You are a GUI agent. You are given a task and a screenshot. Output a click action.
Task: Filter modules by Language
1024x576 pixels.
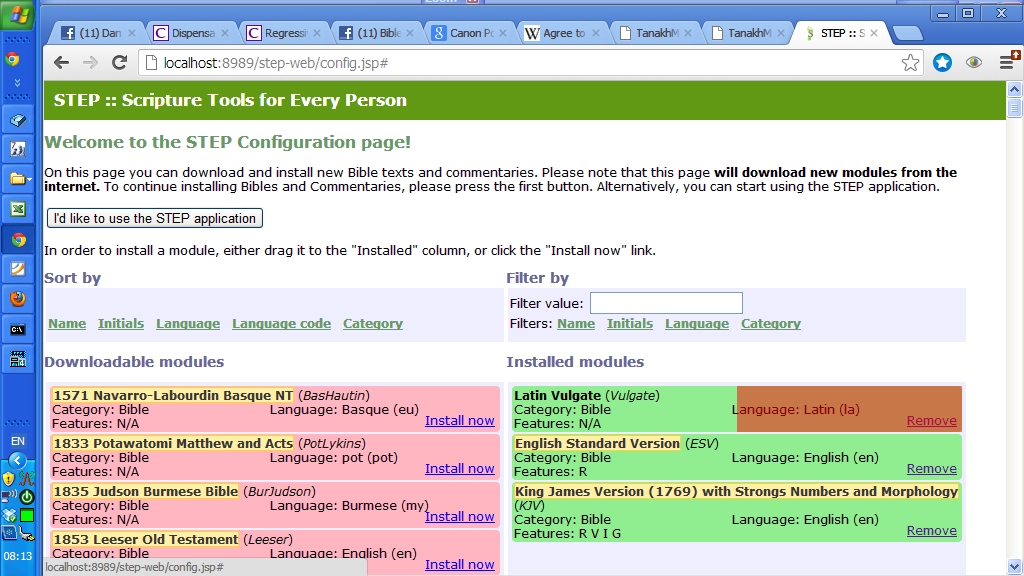[697, 323]
